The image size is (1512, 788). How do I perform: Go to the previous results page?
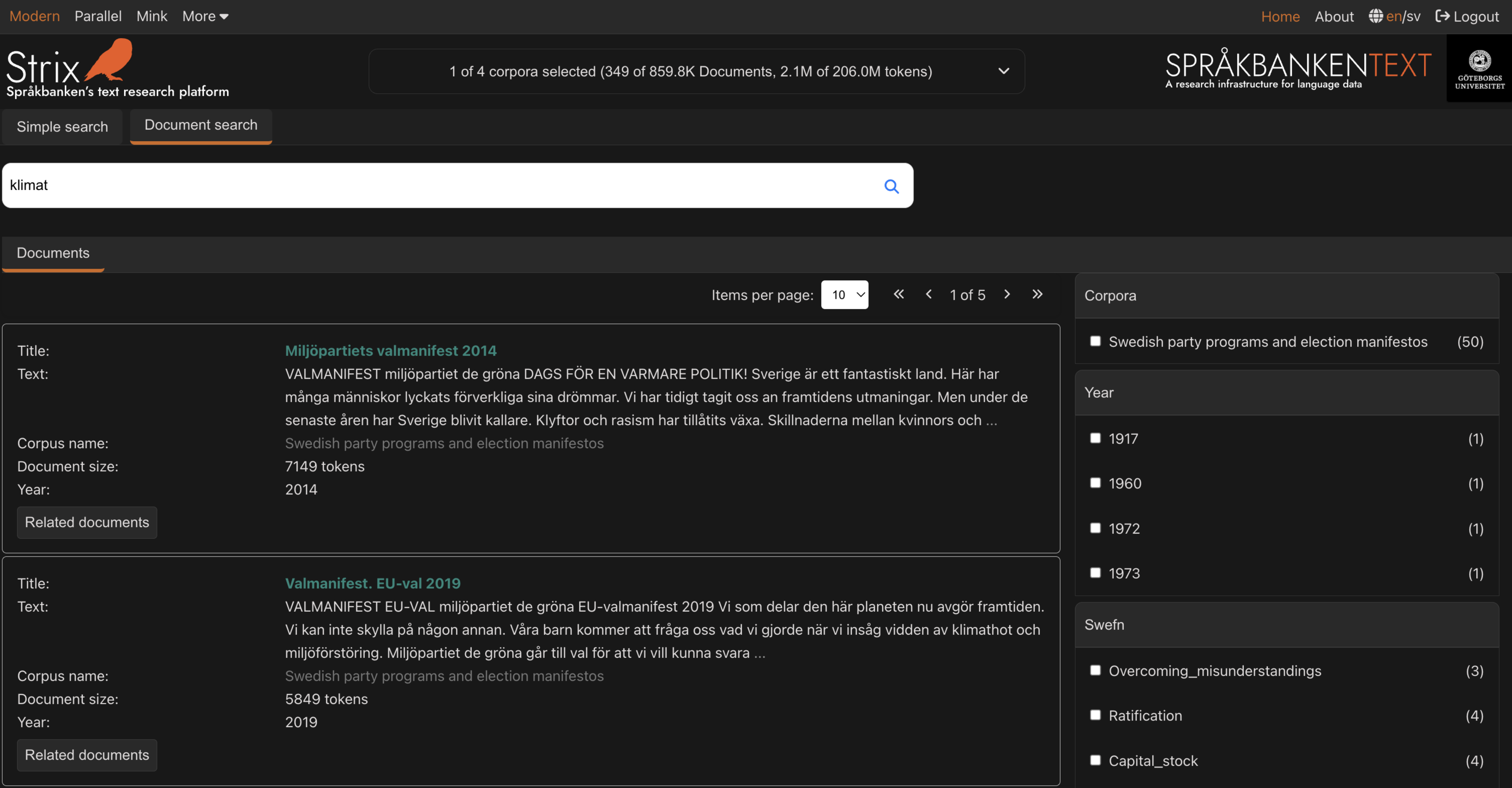[x=929, y=294]
